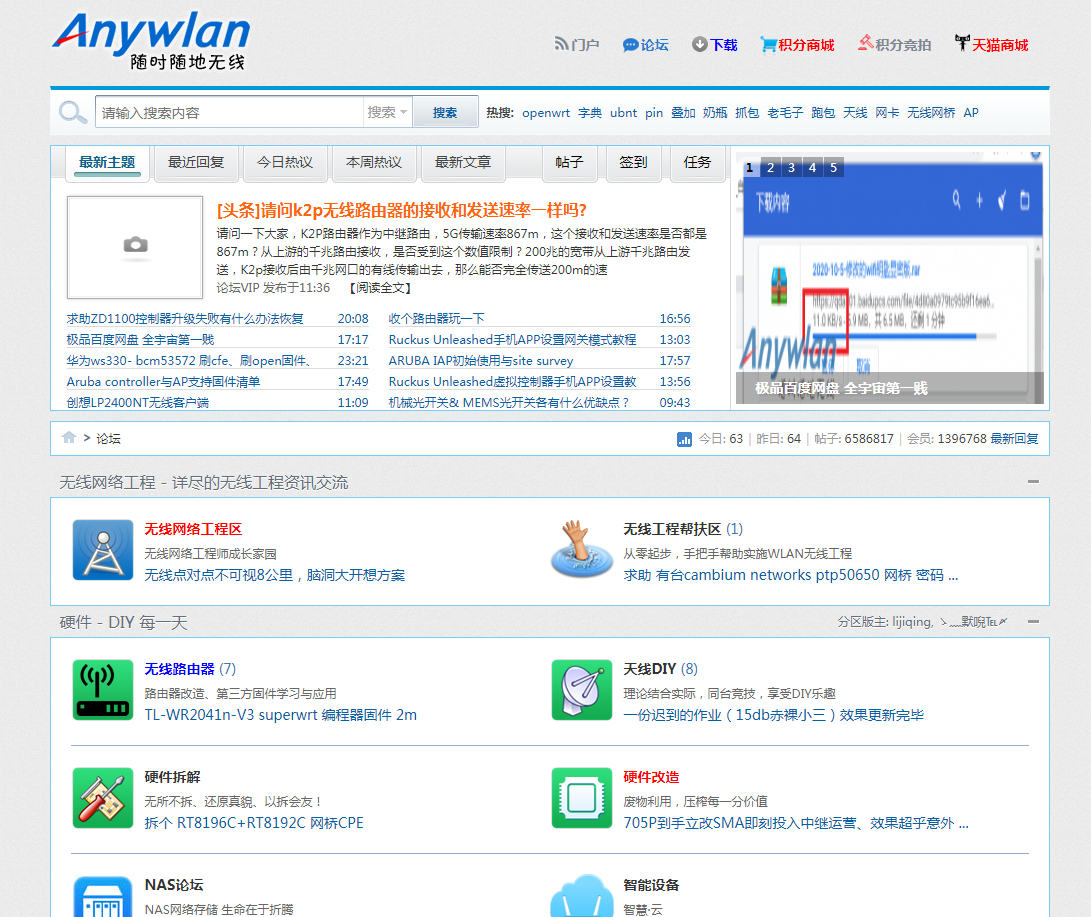The width and height of the screenshot is (1091, 917).
Task: Open the green wireless router forum icon
Action: click(x=102, y=689)
